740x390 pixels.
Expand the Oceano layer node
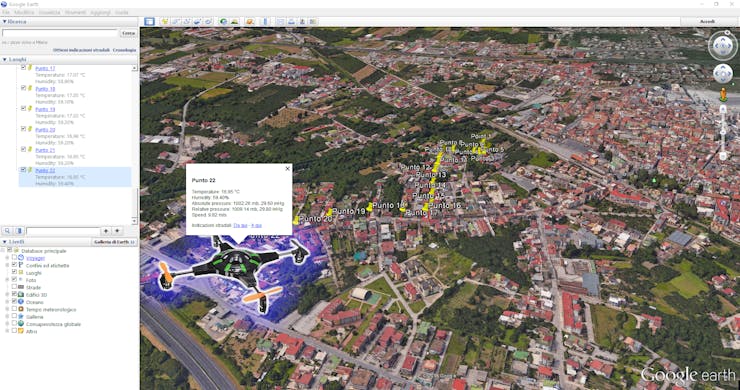point(7,302)
